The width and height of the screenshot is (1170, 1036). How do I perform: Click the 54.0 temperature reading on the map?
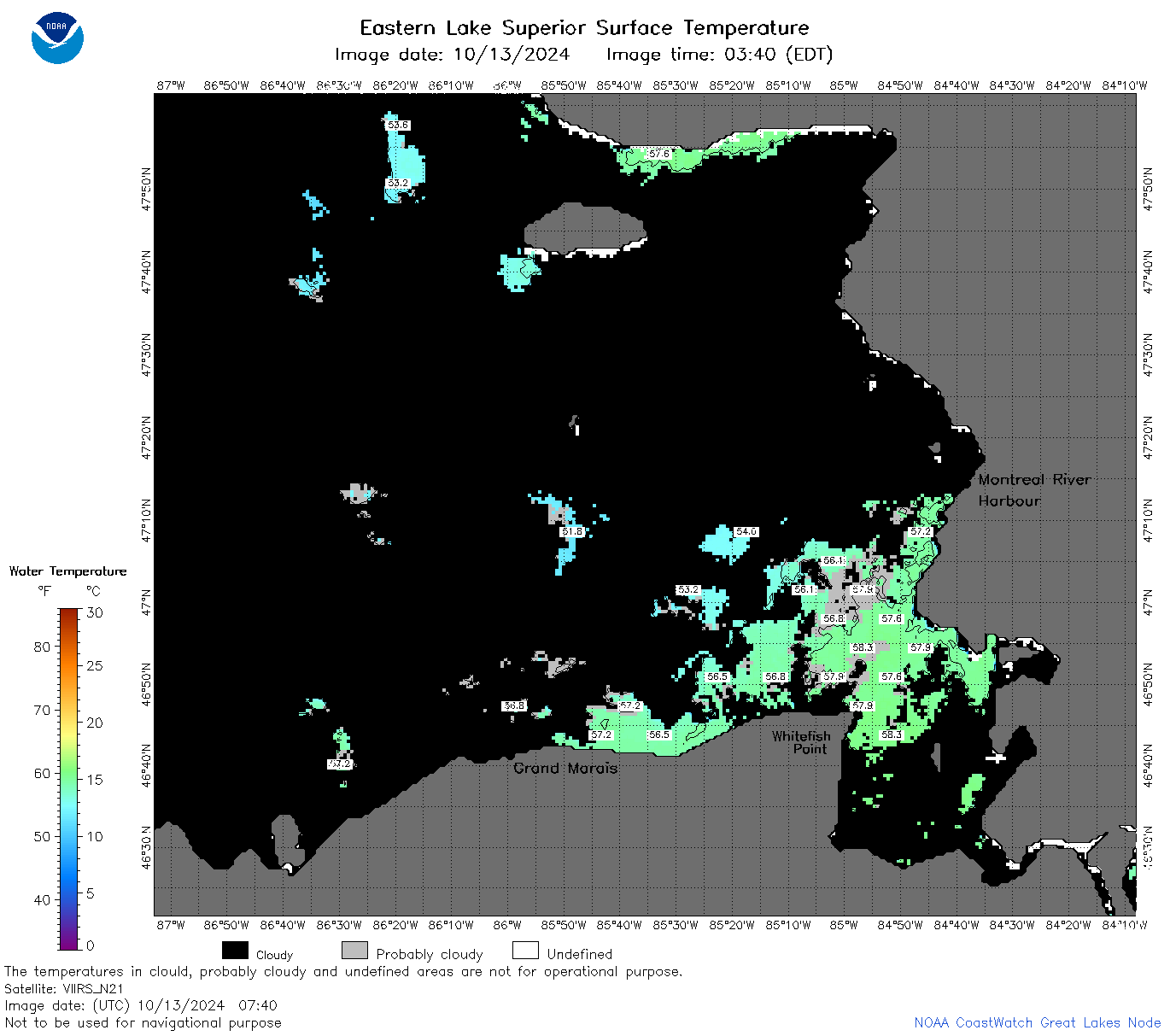[x=746, y=531]
